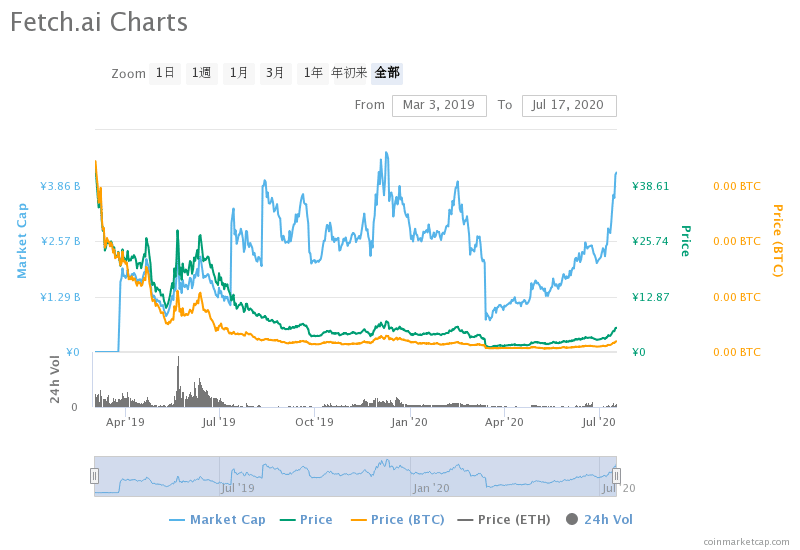This screenshot has width=800, height=550.
Task: Click the shaded navigator range area
Action: [356, 476]
